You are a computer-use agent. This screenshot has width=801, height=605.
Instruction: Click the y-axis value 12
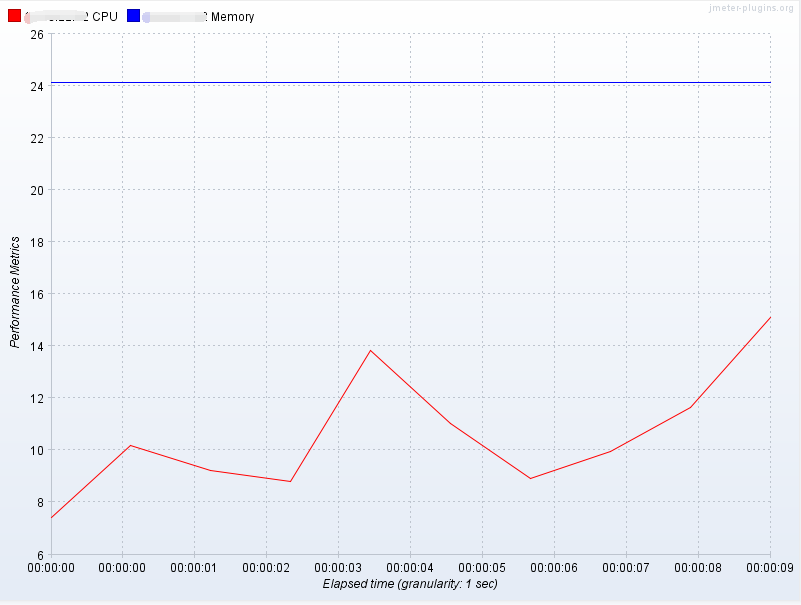click(x=37, y=398)
